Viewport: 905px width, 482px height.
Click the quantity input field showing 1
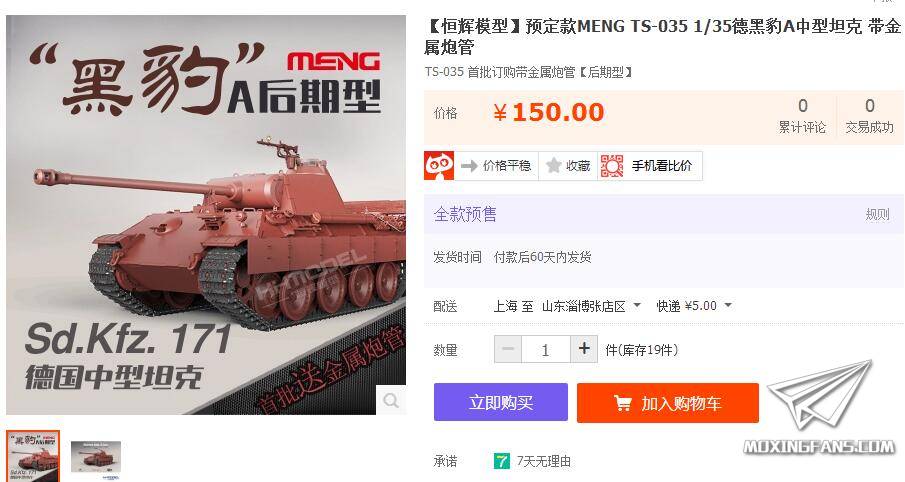[545, 349]
